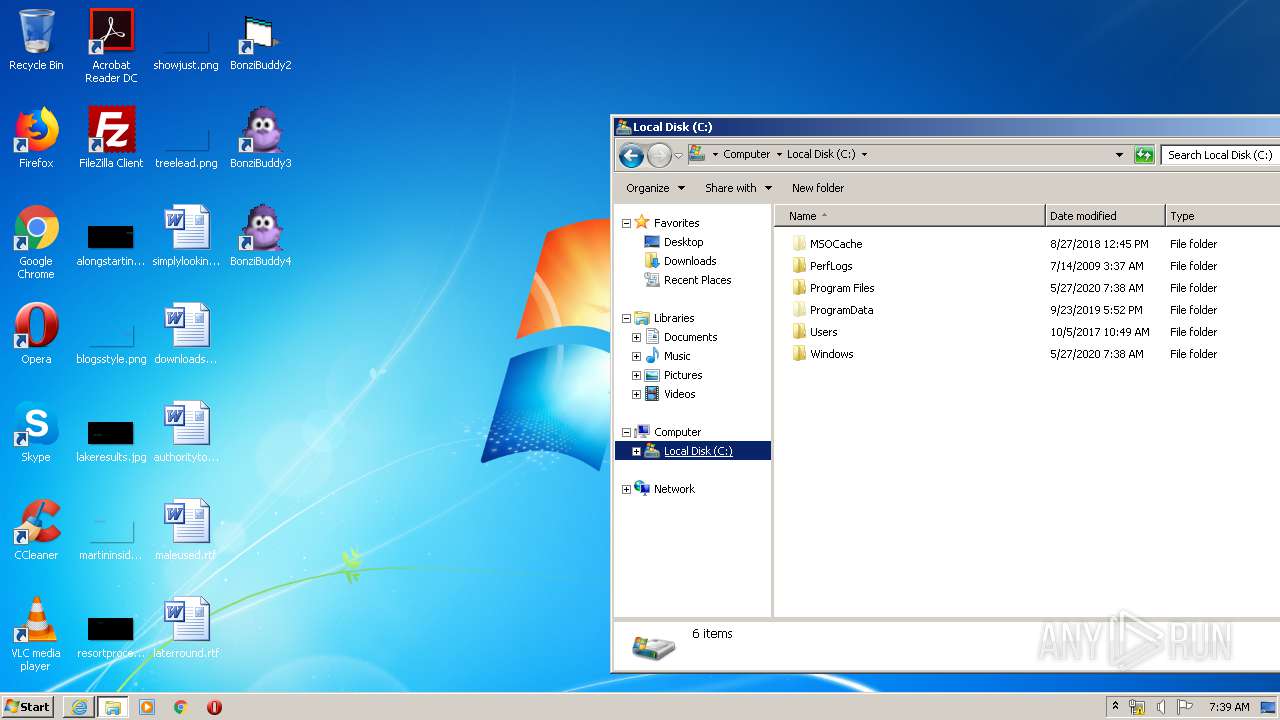The height and width of the screenshot is (720, 1280).
Task: Select the maleused.rtf document icon
Action: point(186,530)
